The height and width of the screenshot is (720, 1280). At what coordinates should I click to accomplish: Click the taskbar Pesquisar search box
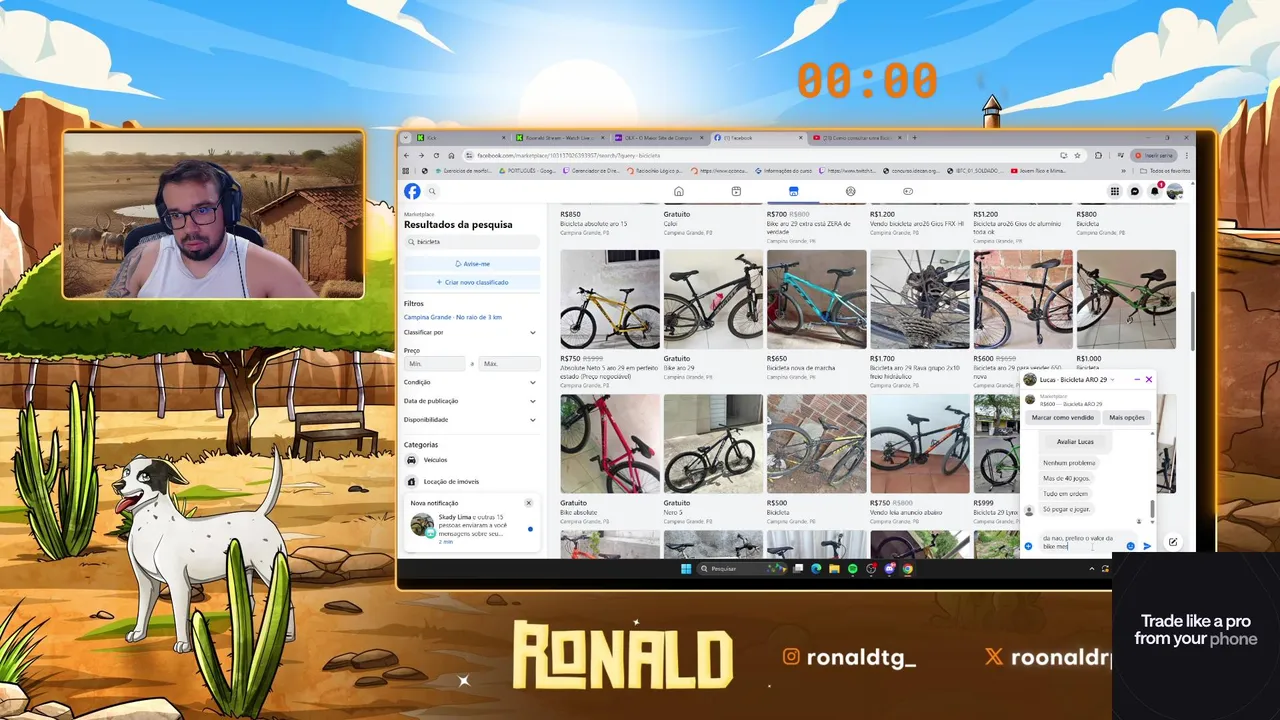[x=743, y=568]
